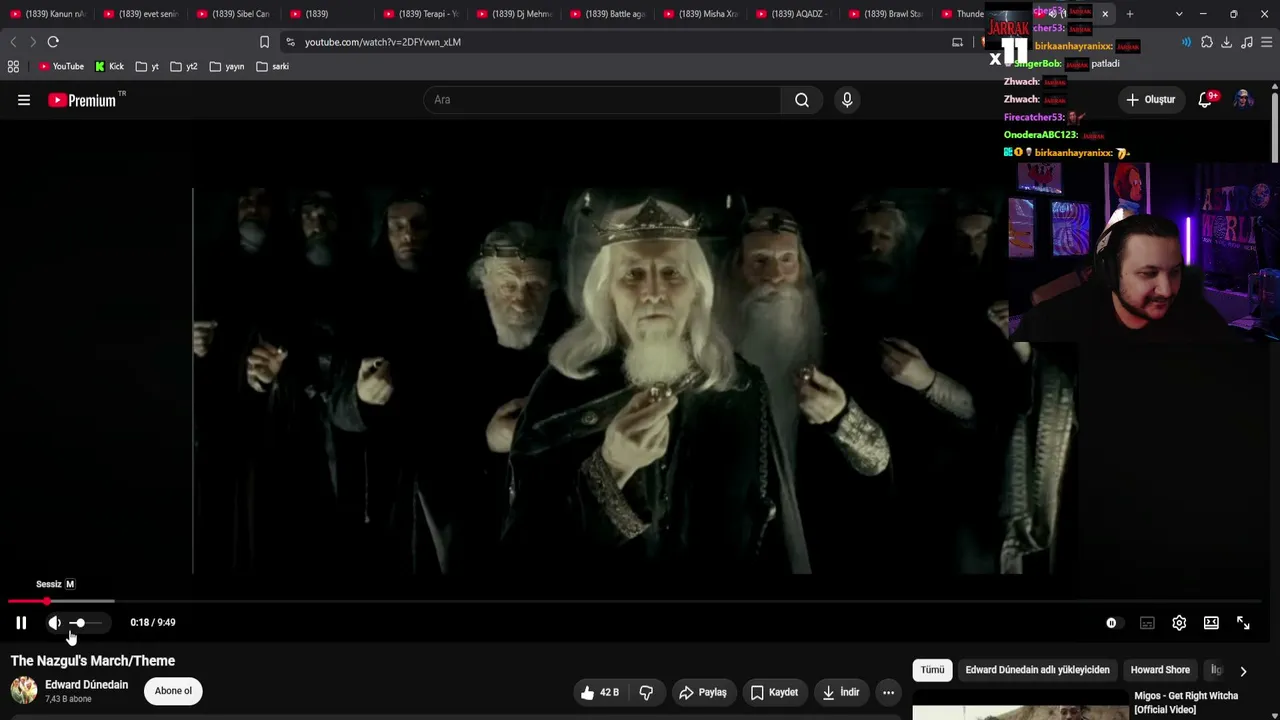The width and height of the screenshot is (1280, 720).
Task: Open the yayın bookmarks folder
Action: (x=227, y=67)
